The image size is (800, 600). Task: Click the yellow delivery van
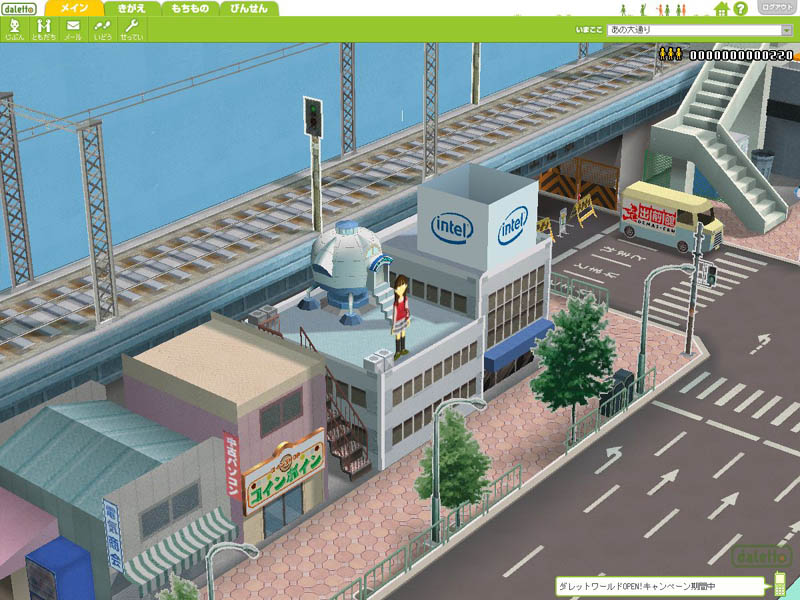tap(670, 216)
